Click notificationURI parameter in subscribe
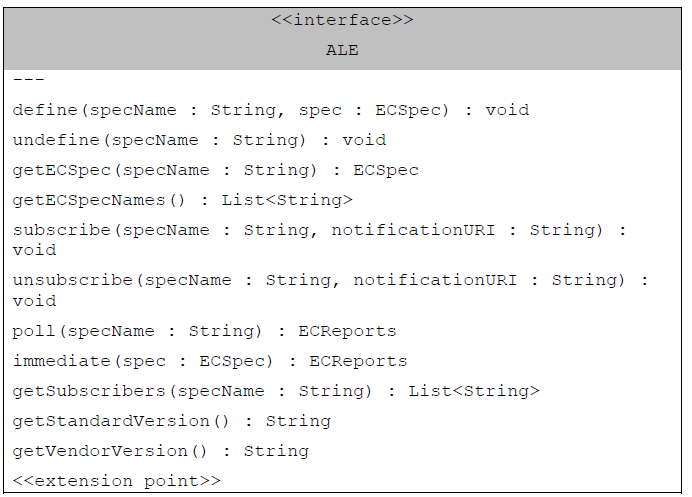This screenshot has height=497, width=692. pyautogui.click(x=413, y=230)
